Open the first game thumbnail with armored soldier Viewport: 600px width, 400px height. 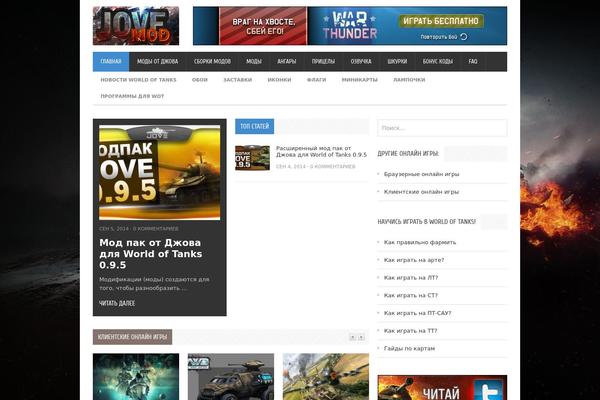[136, 377]
